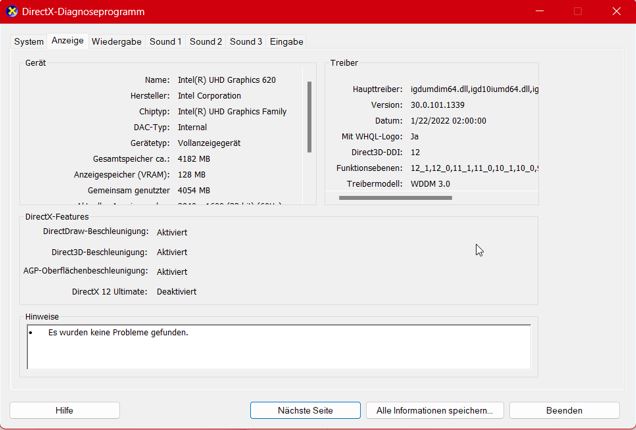Click Alle Informationen speichern button

(434, 410)
